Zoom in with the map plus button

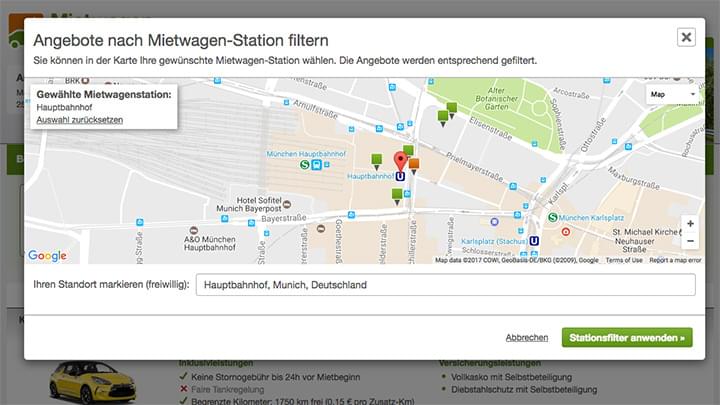pyautogui.click(x=690, y=224)
